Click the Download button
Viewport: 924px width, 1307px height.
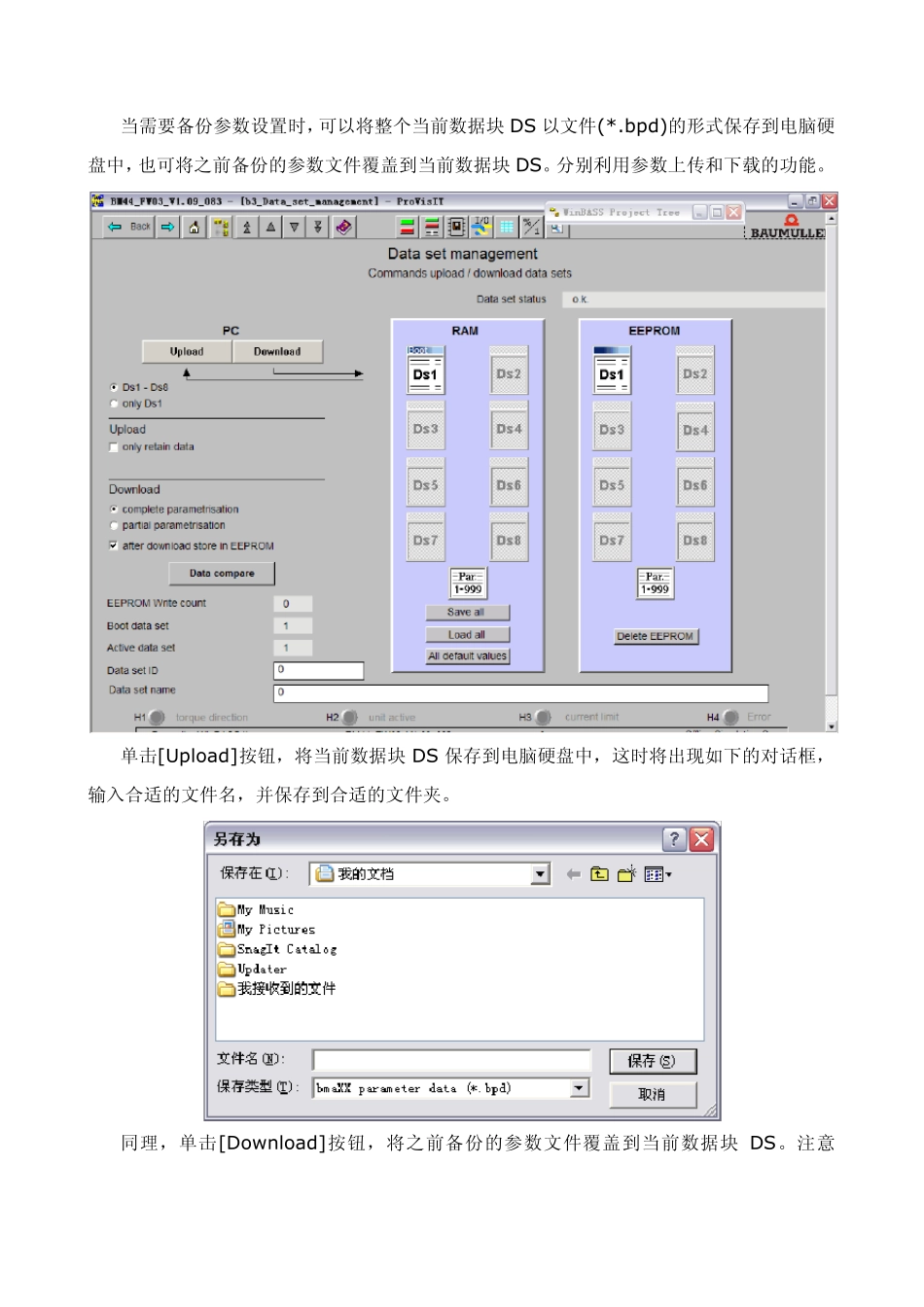[x=277, y=352]
